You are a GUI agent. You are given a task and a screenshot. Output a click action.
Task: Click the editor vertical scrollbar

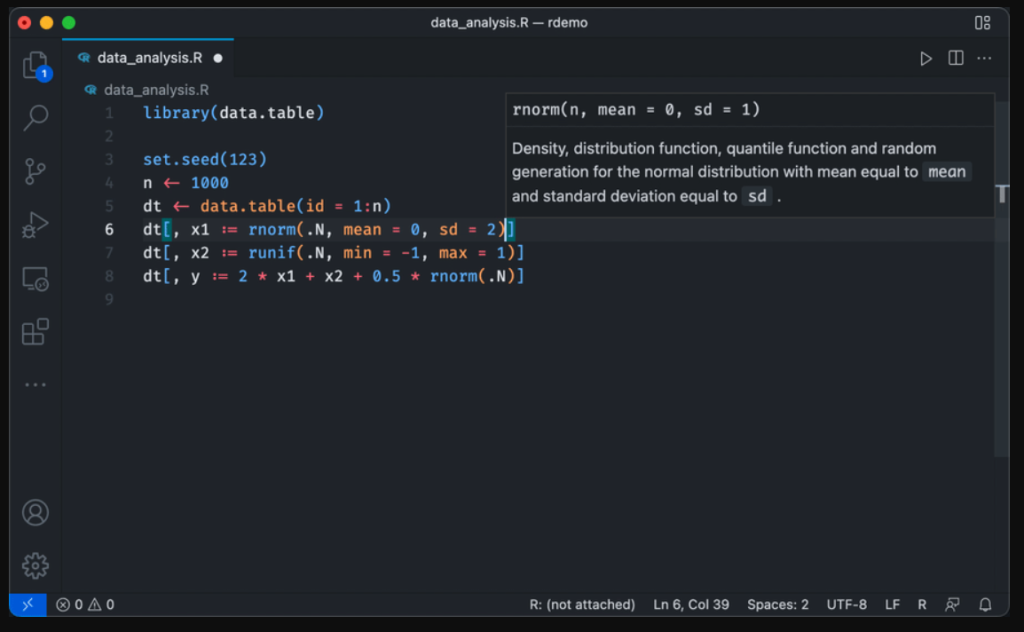pyautogui.click(x=1001, y=300)
